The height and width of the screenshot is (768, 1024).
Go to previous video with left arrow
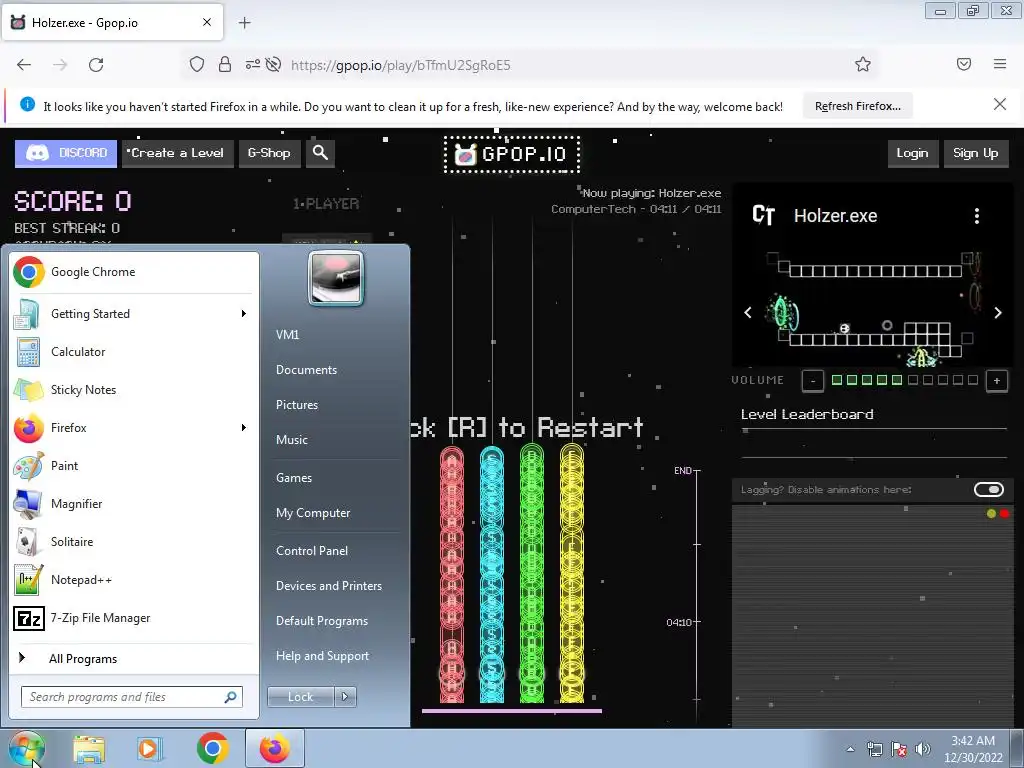[748, 313]
